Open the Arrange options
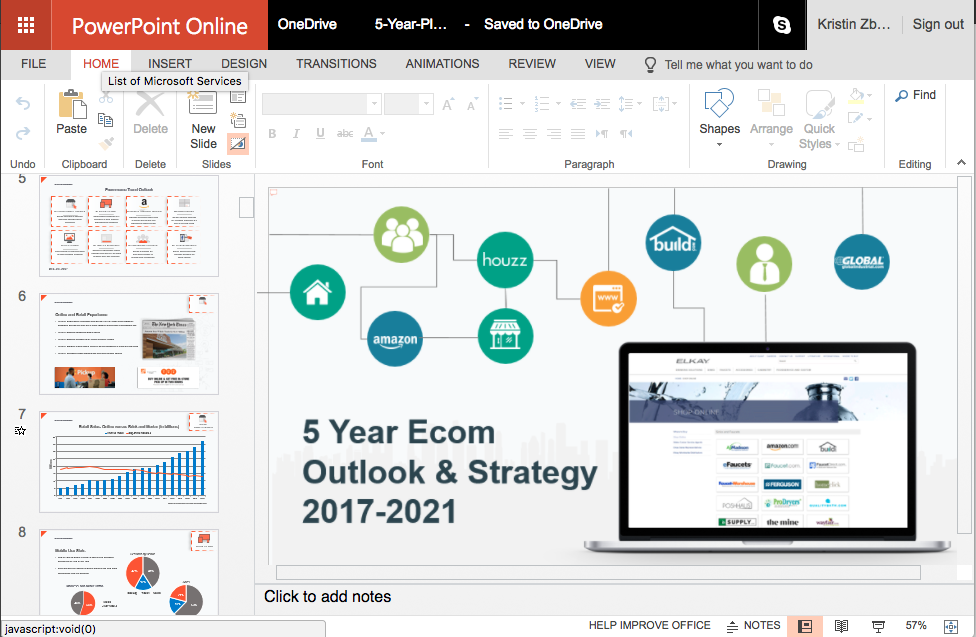The height and width of the screenshot is (637, 976). [771, 118]
